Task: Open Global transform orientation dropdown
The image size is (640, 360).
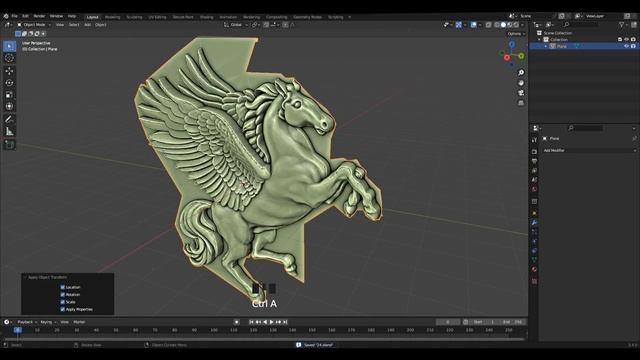Action: (x=236, y=25)
